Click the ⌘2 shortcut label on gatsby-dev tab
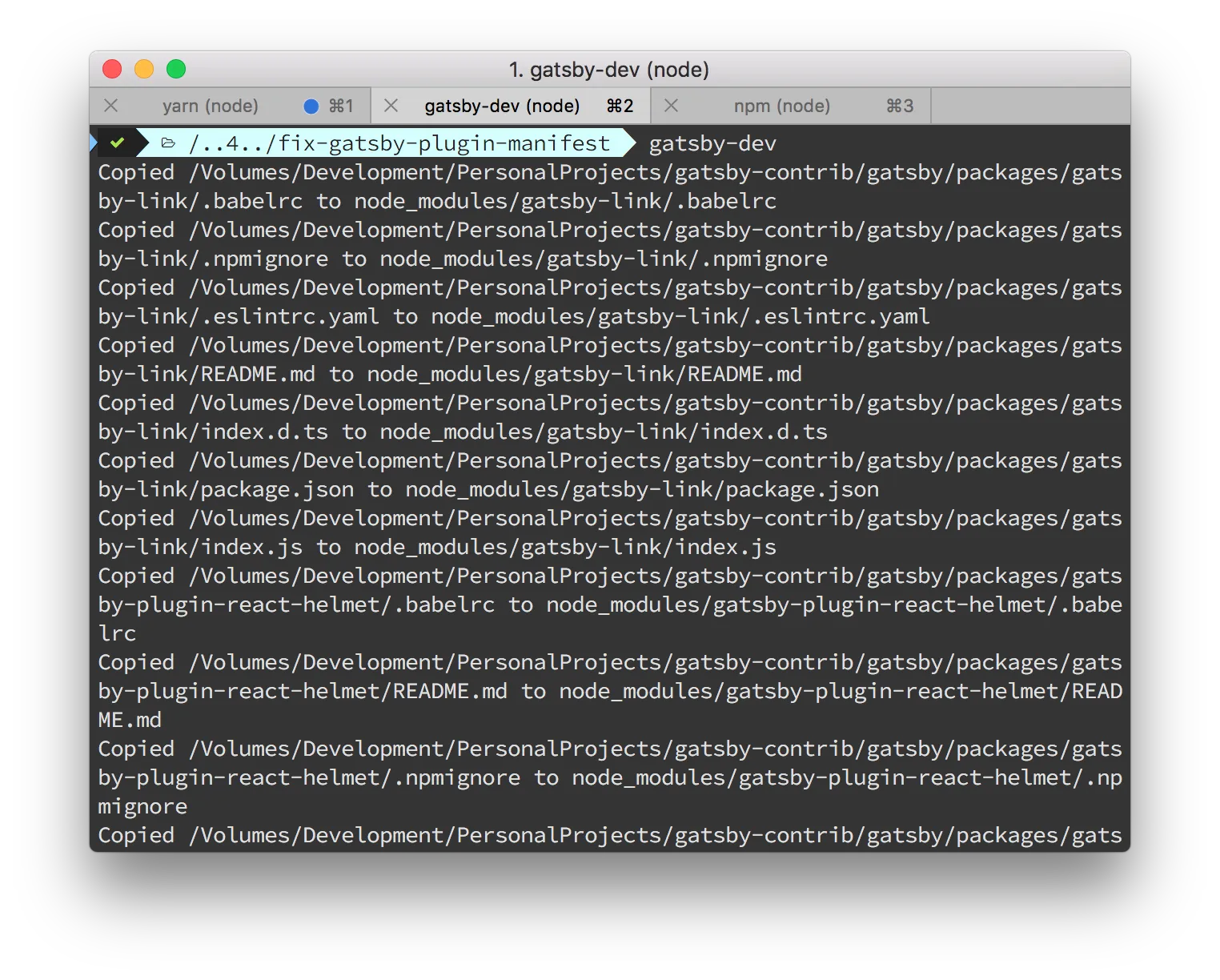The width and height of the screenshot is (1220, 980). (x=620, y=106)
